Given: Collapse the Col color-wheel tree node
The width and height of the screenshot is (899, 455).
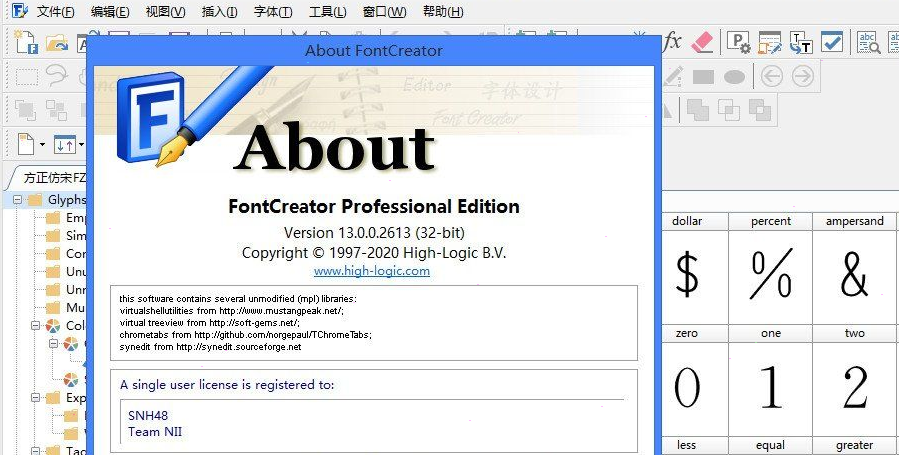Looking at the screenshot, I should (36, 325).
